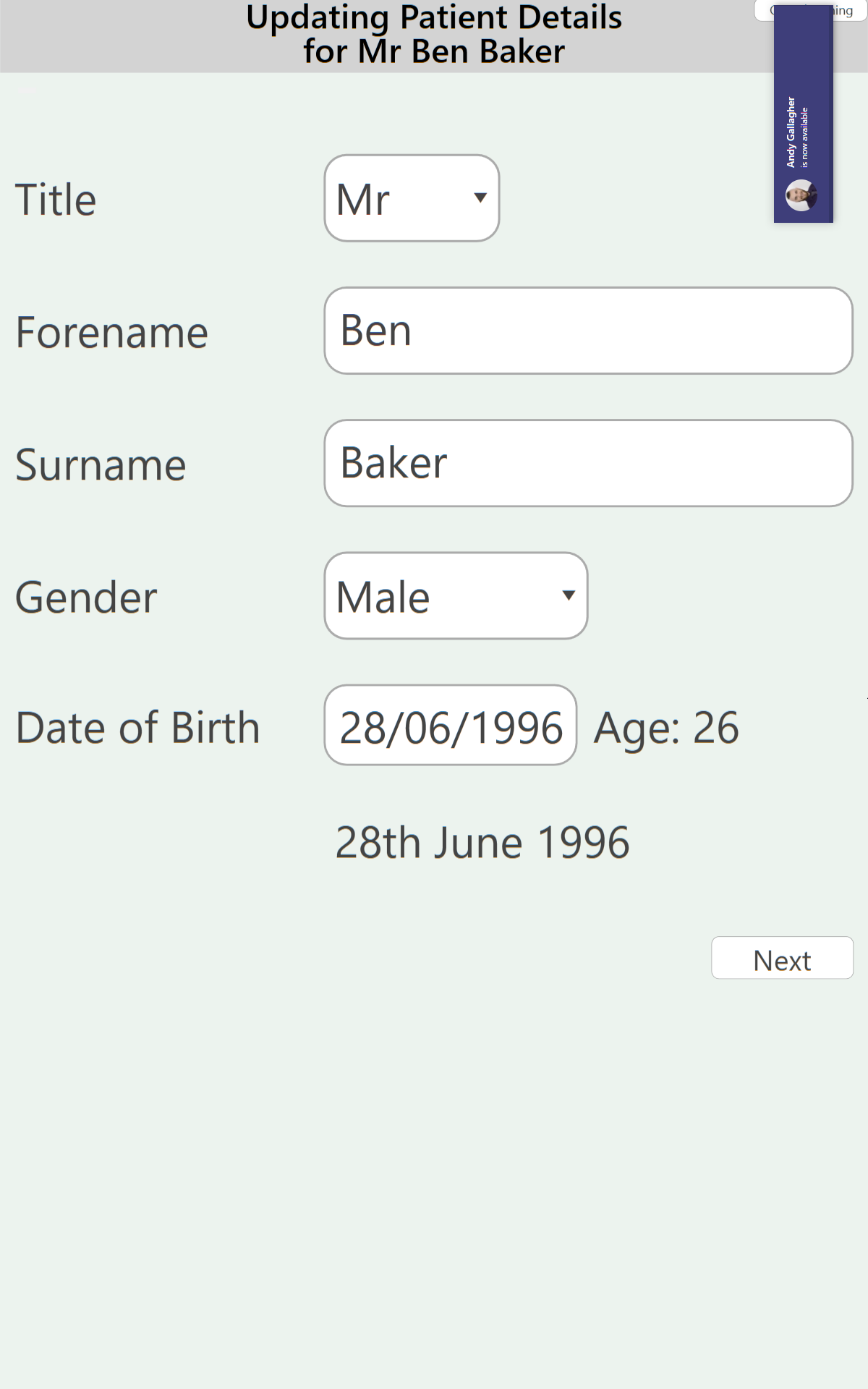Screen dimensions: 868x1389
Task: Click the Andy Gallagher avatar in notification
Action: pos(801,195)
